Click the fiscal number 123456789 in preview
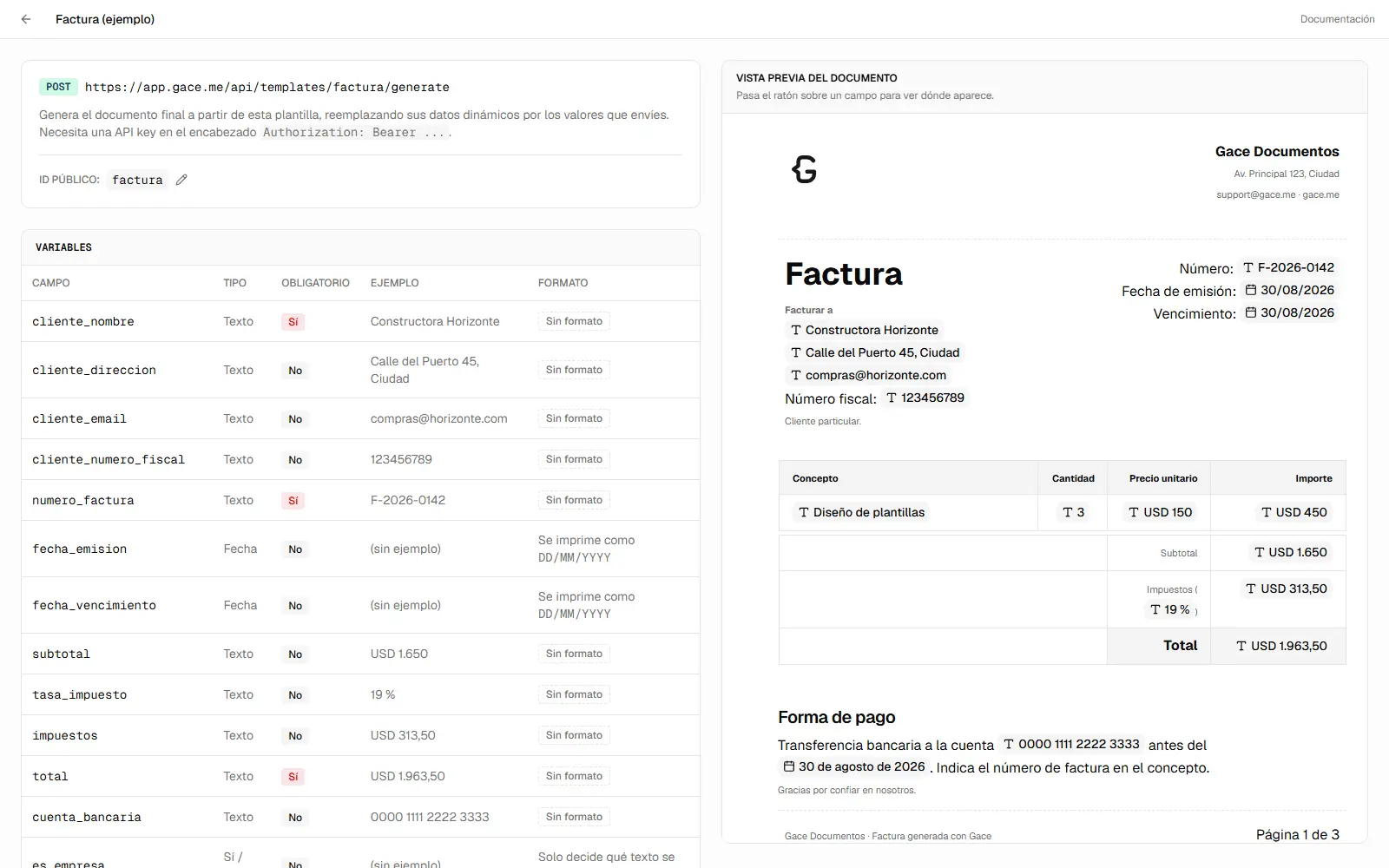Screen dimensions: 1389x868 [x=925, y=398]
